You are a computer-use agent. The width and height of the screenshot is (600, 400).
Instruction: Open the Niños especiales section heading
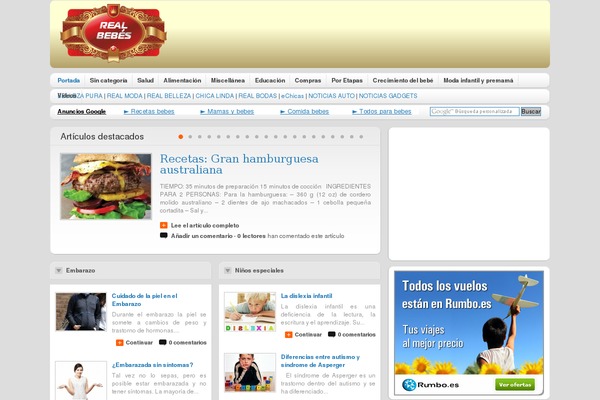pos(259,270)
